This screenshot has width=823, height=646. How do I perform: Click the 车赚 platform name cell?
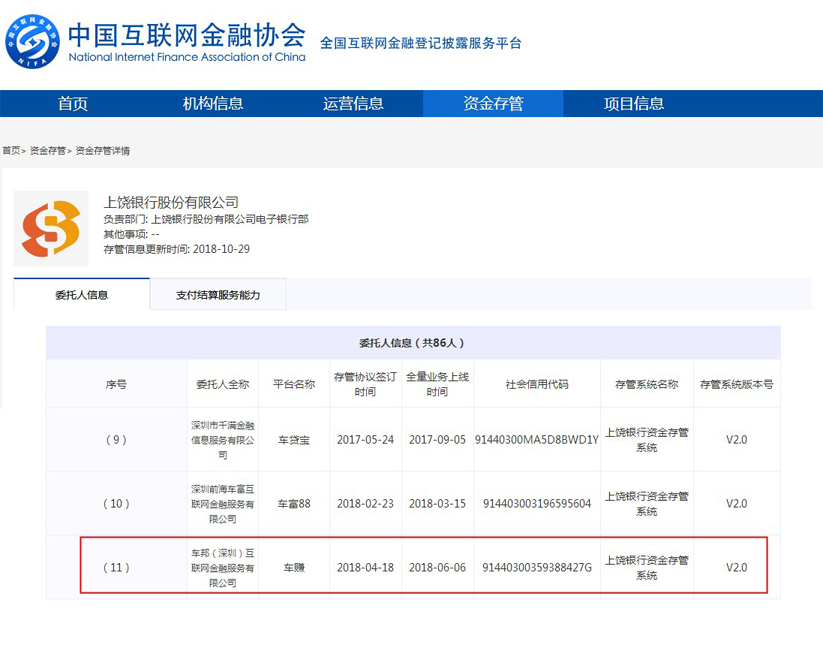(294, 568)
